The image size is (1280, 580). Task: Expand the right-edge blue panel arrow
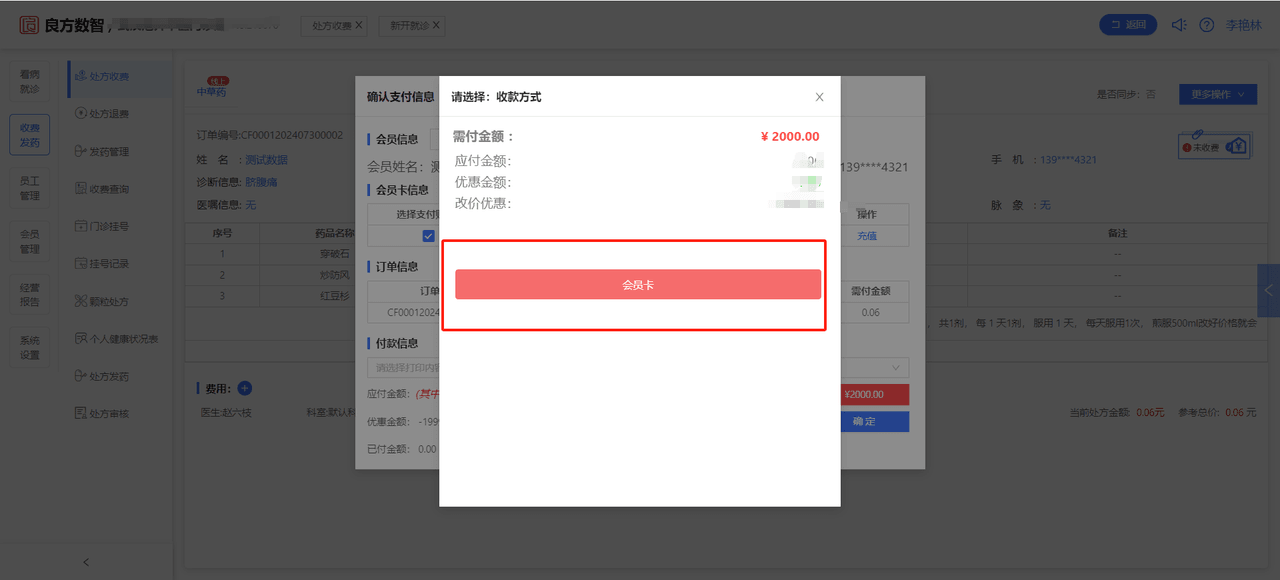pyautogui.click(x=1269, y=291)
